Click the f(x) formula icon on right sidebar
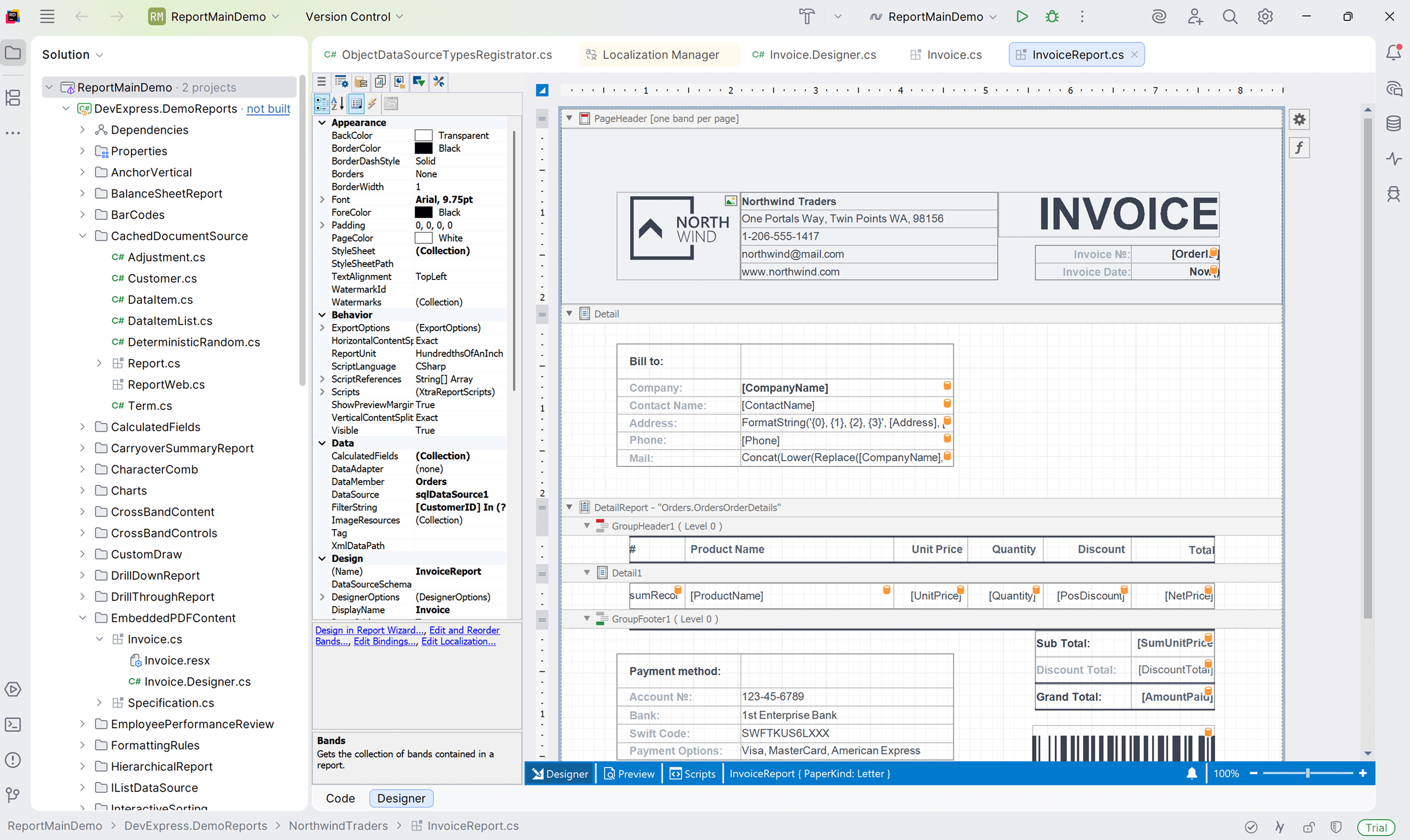Image resolution: width=1410 pixels, height=840 pixels. [1299, 147]
